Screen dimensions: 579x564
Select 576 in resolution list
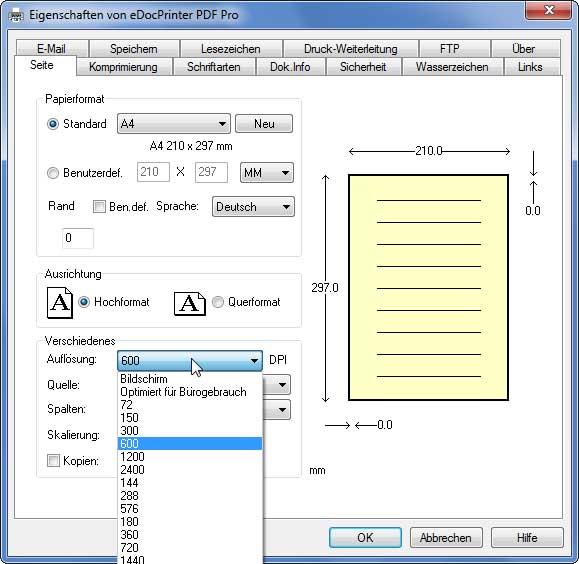(x=190, y=509)
